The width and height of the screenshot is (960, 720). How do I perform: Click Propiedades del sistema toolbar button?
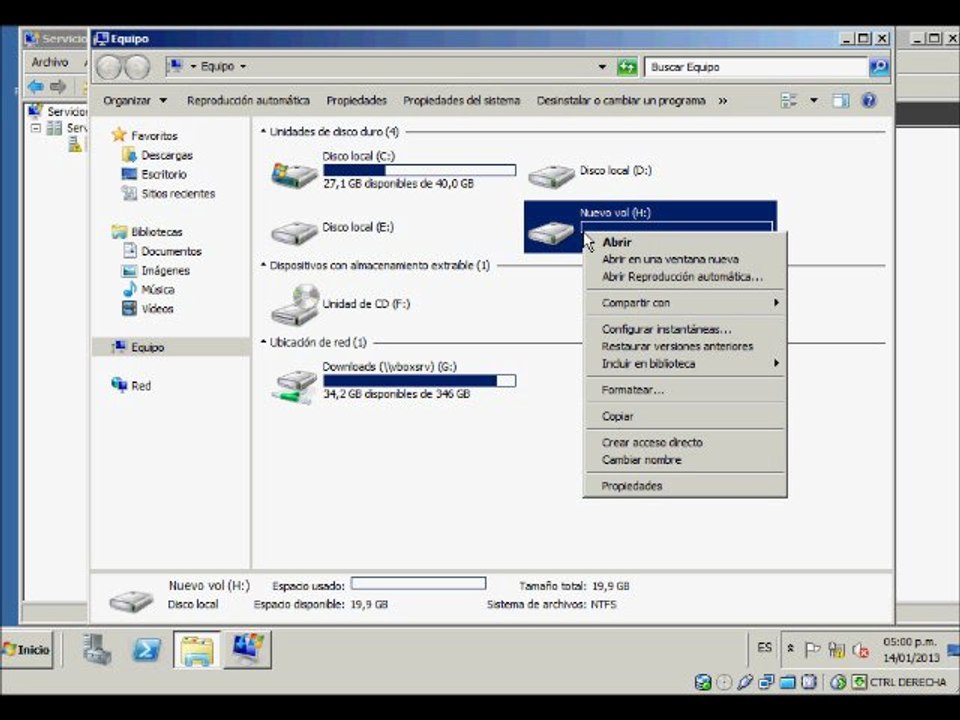pyautogui.click(x=461, y=100)
